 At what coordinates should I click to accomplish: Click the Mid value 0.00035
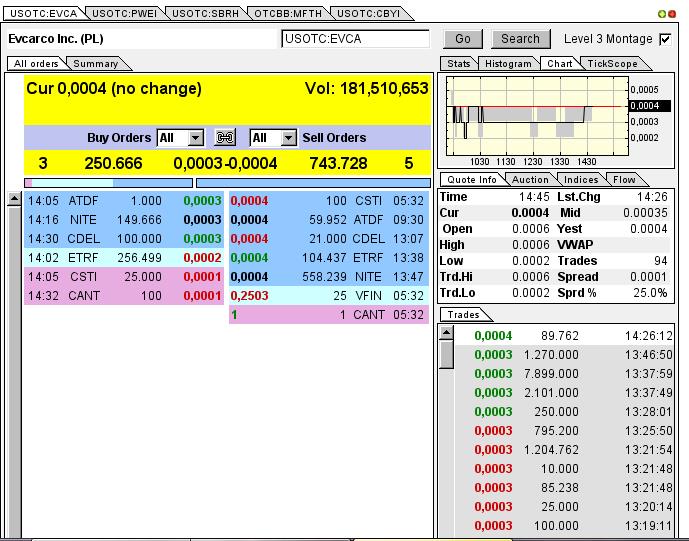645,213
